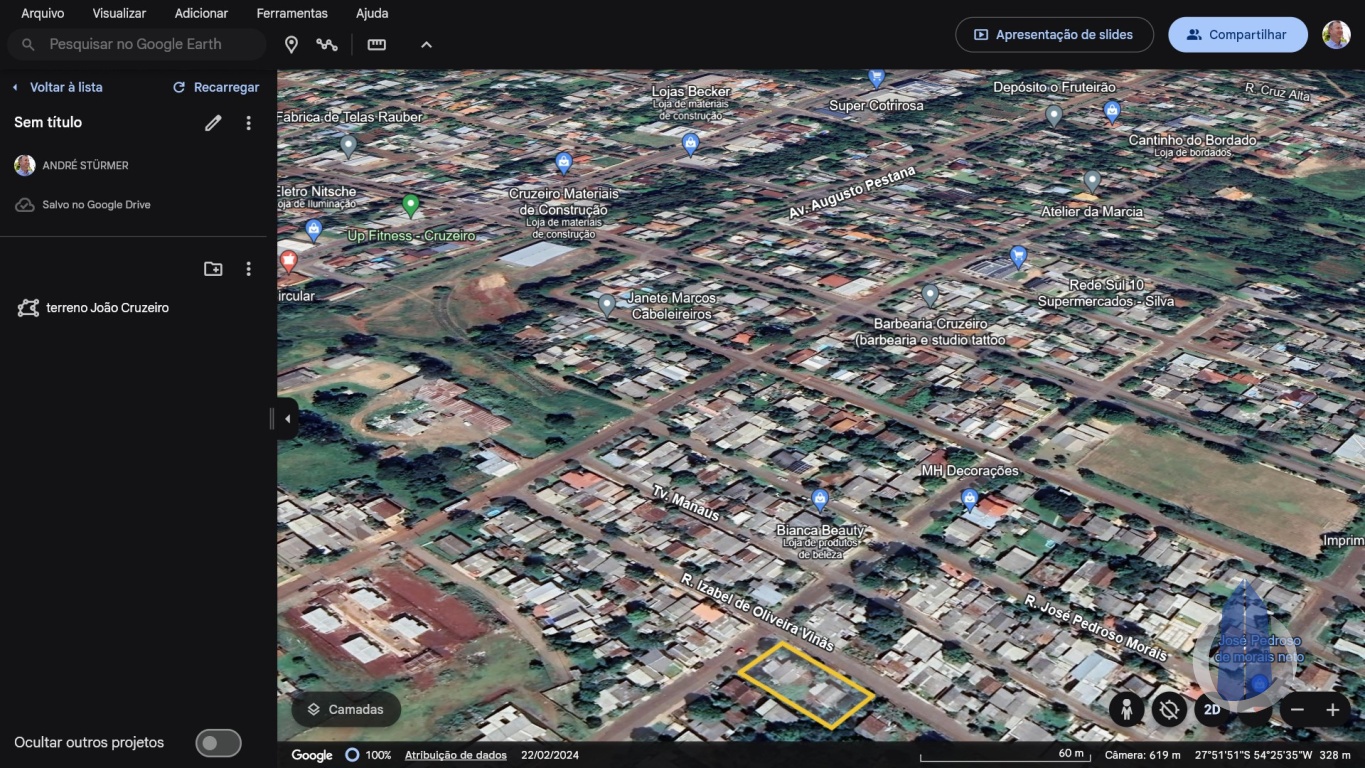1365x768 pixels.
Task: Select the yellow outlined terrain polygon
Action: coord(805,685)
